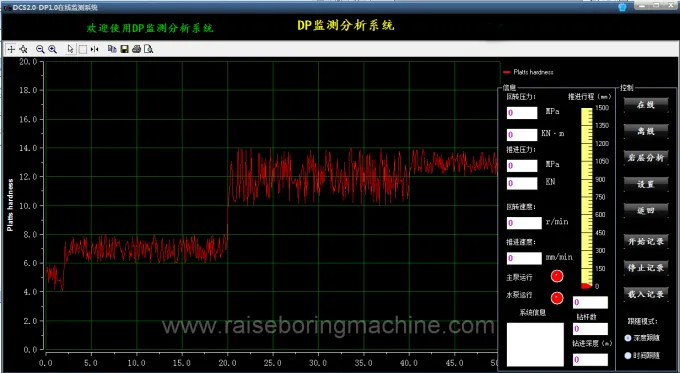
Task: Select the rectangle selection tool
Action: [83, 49]
